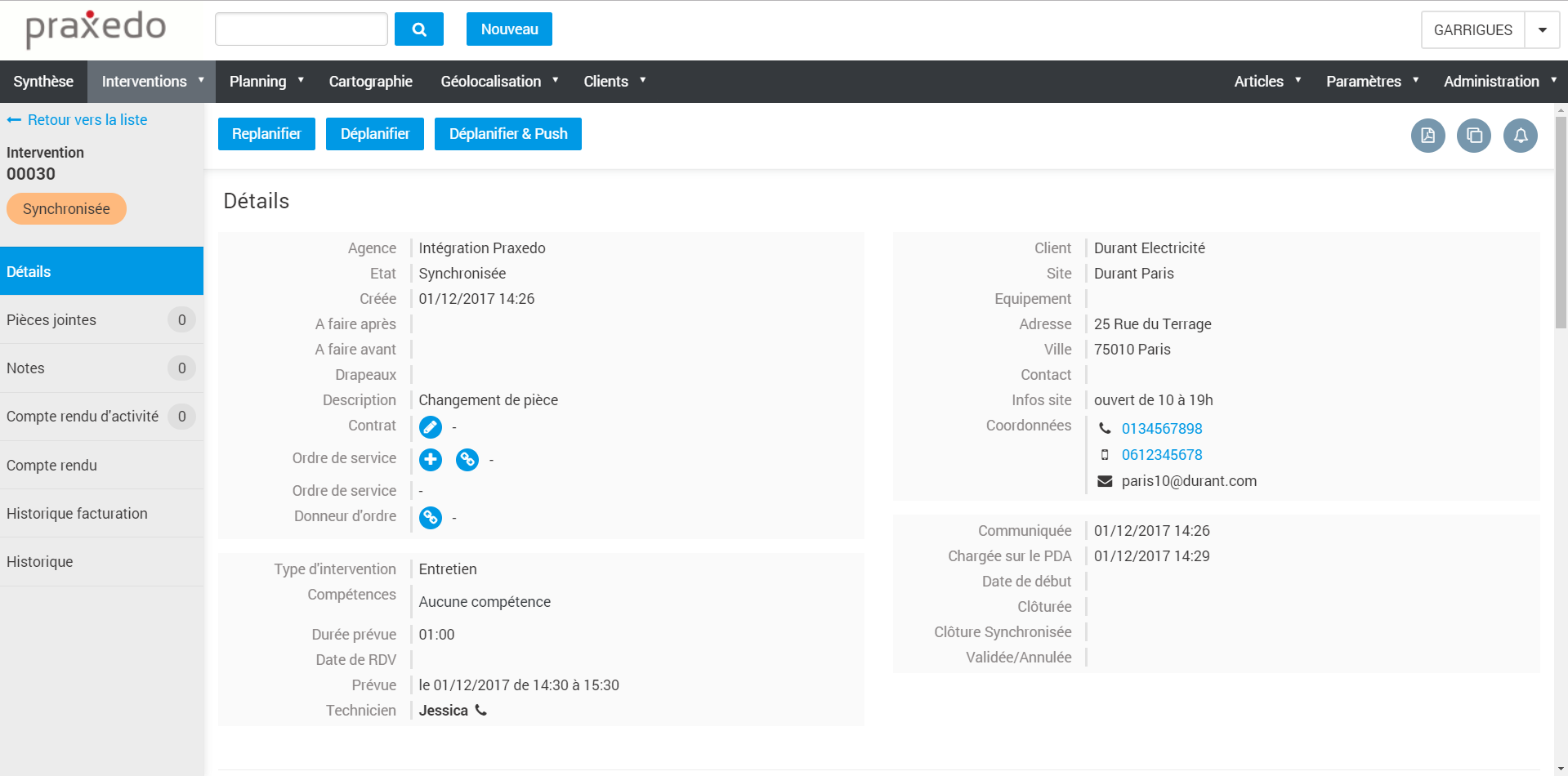Open the GARRIGUES user dropdown arrow
Image resolution: width=1568 pixels, height=776 pixels.
coord(1543,30)
